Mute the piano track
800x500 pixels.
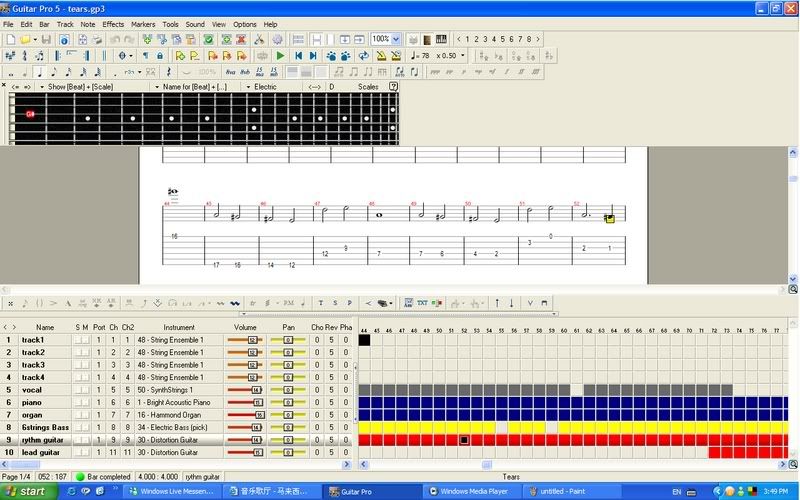[86, 401]
